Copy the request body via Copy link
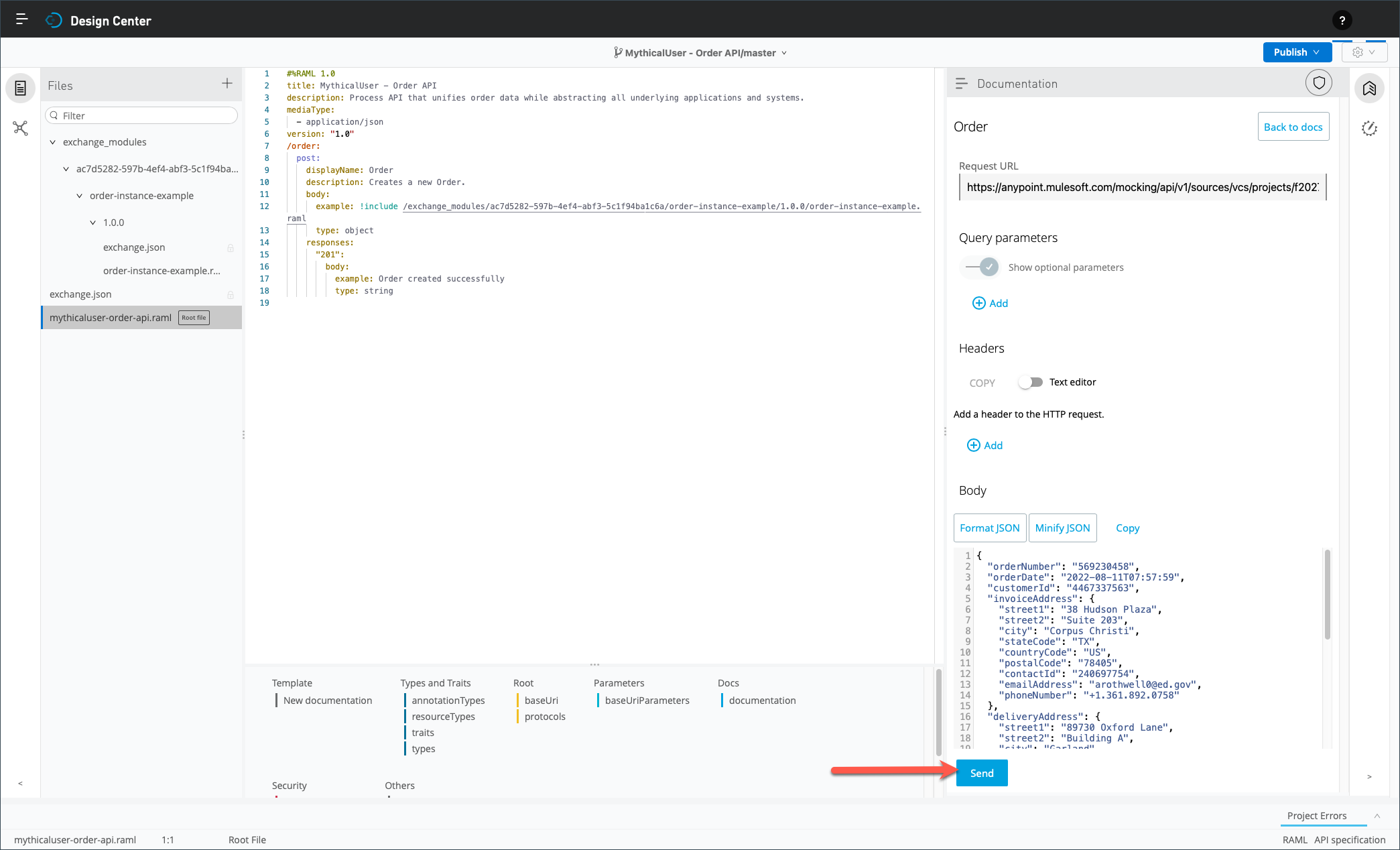This screenshot has height=850, width=1400. [1127, 528]
